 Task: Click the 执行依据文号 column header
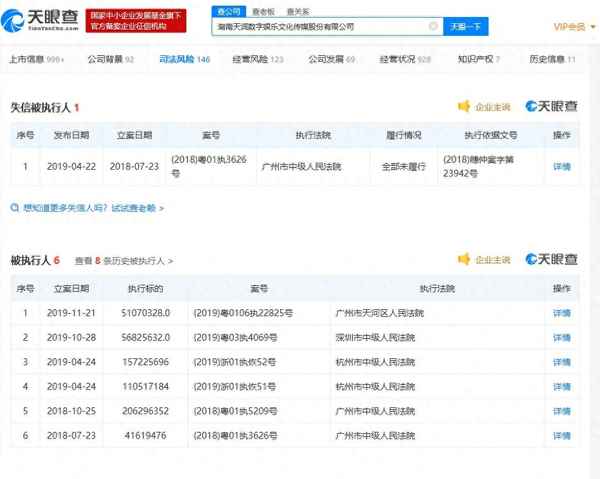pos(491,135)
